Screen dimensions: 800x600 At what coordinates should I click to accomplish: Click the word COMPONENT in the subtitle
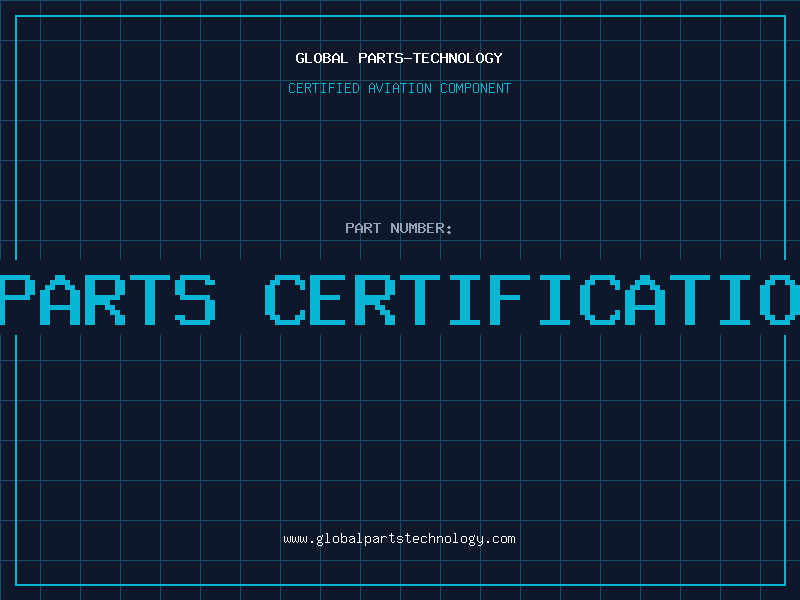point(476,88)
